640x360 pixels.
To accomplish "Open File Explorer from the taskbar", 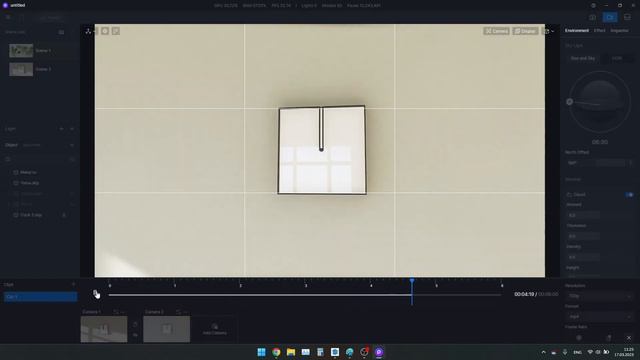I will pos(291,352).
